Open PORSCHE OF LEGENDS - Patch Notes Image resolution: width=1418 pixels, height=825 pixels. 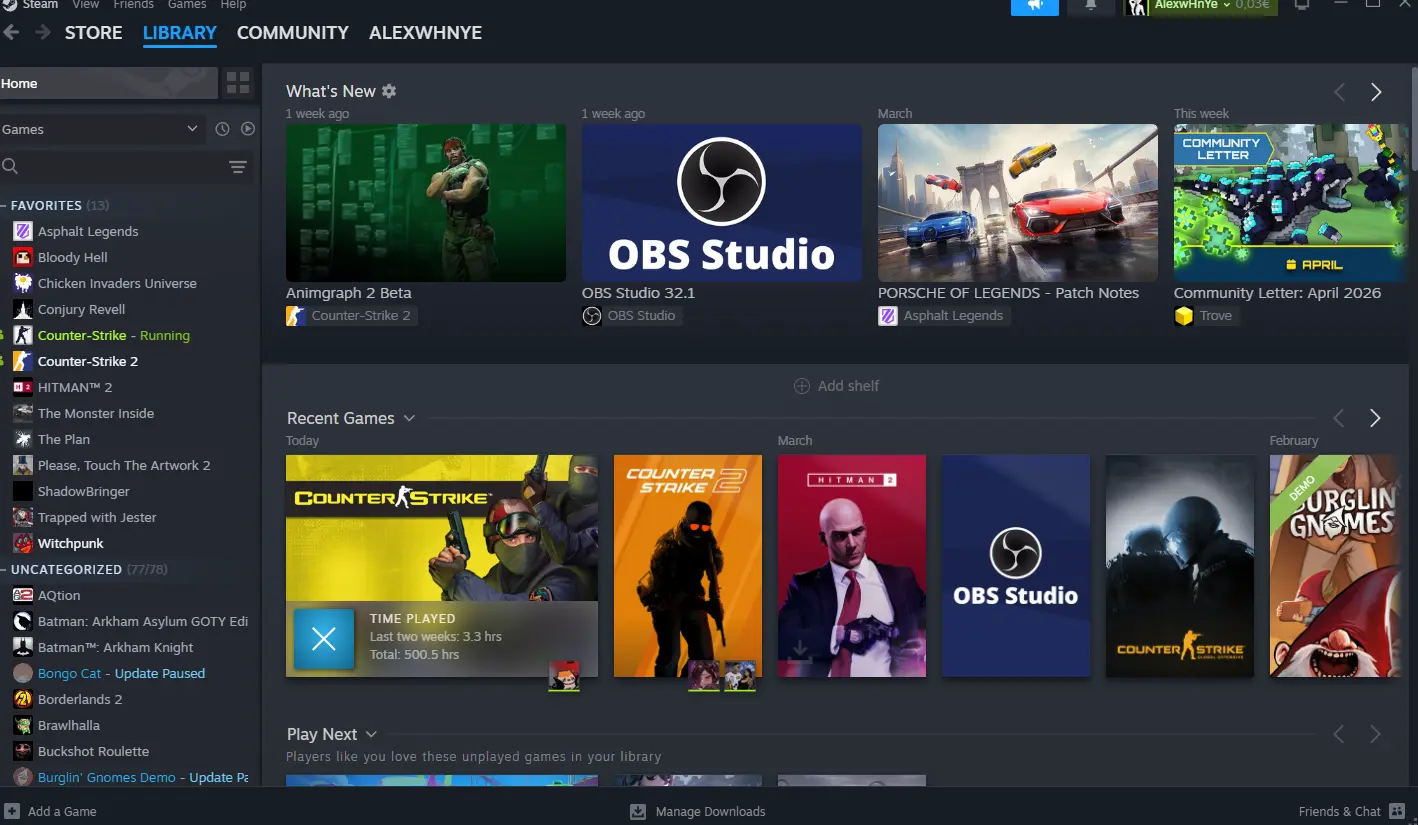(1008, 293)
